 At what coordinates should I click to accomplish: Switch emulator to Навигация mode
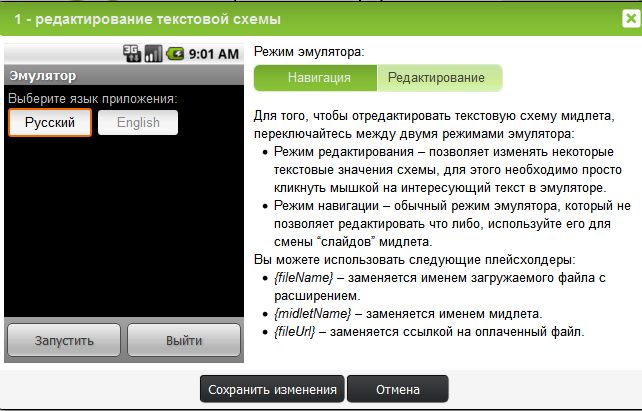click(315, 78)
